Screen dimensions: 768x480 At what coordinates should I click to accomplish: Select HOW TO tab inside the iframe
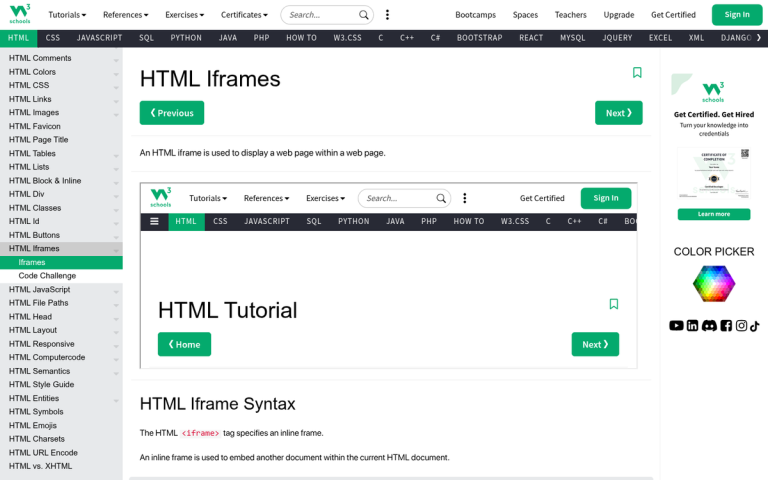tap(469, 221)
